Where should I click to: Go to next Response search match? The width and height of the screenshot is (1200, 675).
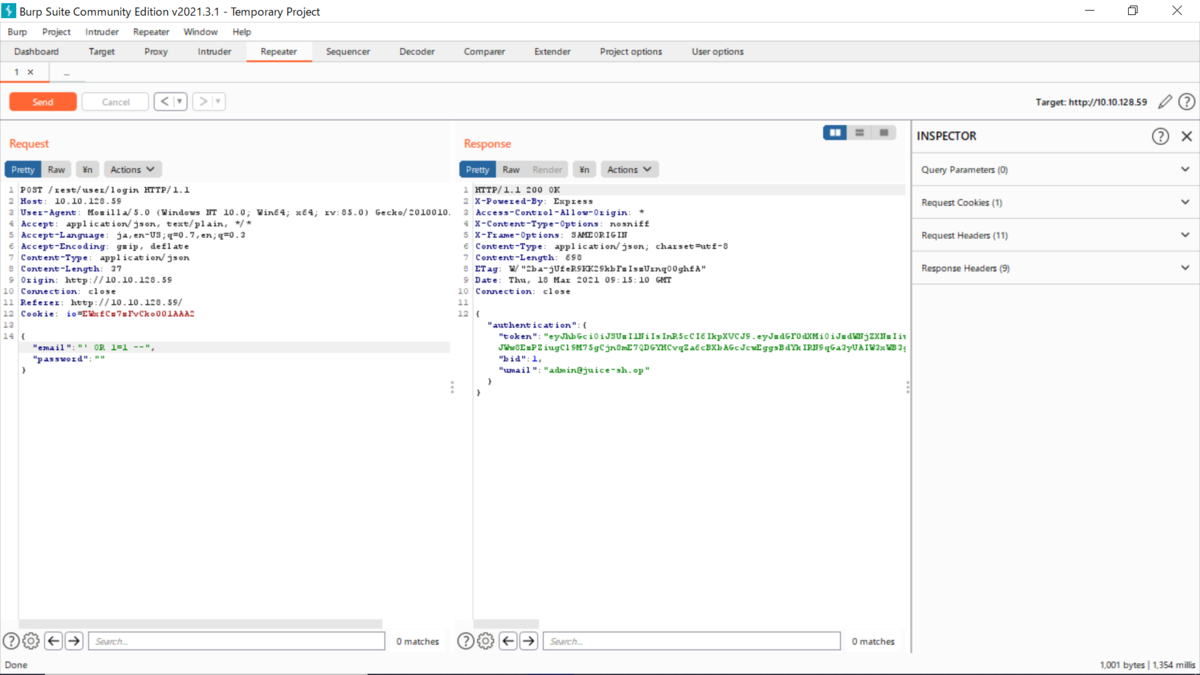click(x=529, y=641)
